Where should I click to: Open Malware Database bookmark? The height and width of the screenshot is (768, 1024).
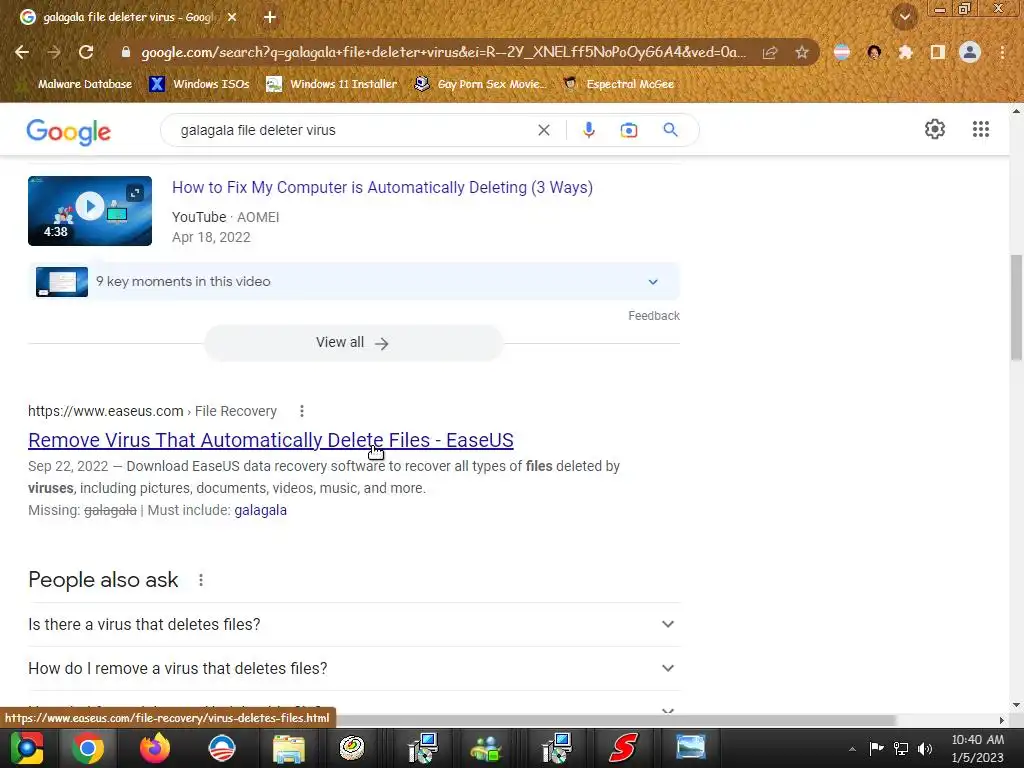coord(74,84)
